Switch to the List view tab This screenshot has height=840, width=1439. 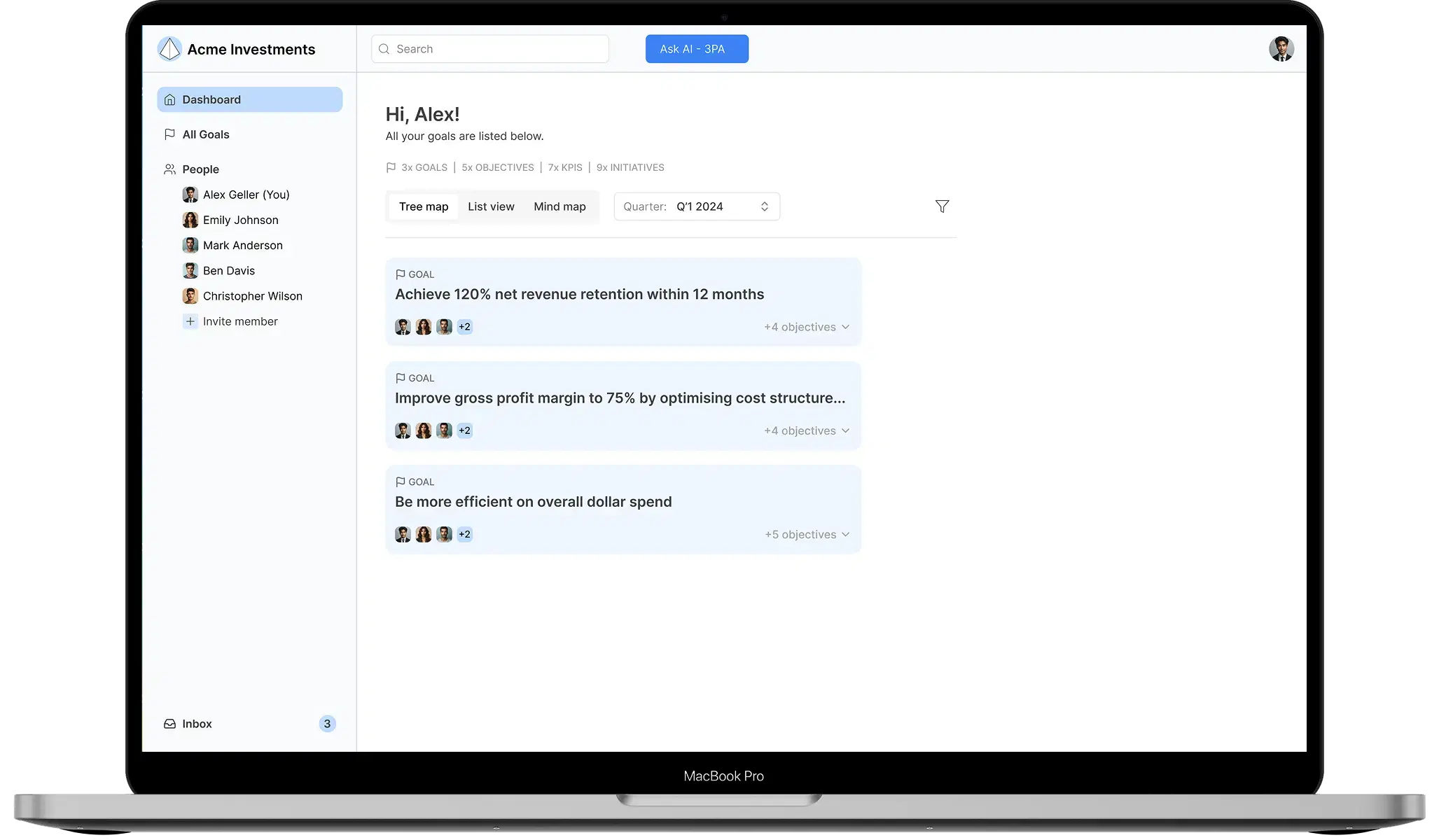click(491, 206)
